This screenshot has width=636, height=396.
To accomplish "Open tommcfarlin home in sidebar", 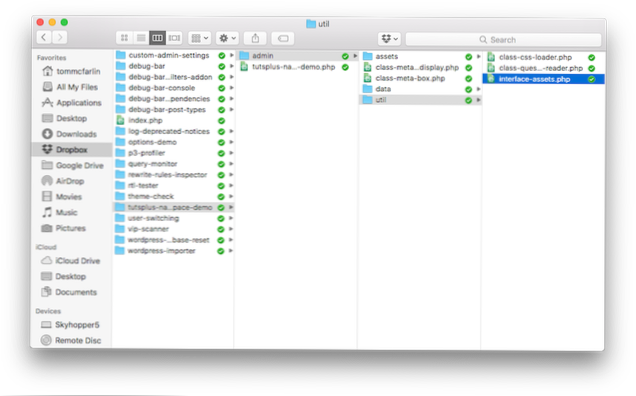I will pos(72,71).
